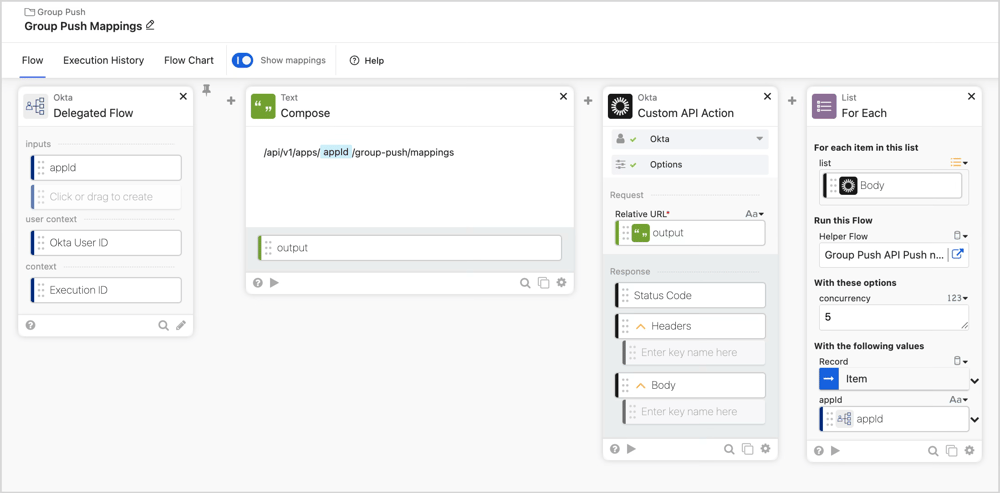
Task: Click the 'Click or drag to create' input
Action: [x=106, y=196]
